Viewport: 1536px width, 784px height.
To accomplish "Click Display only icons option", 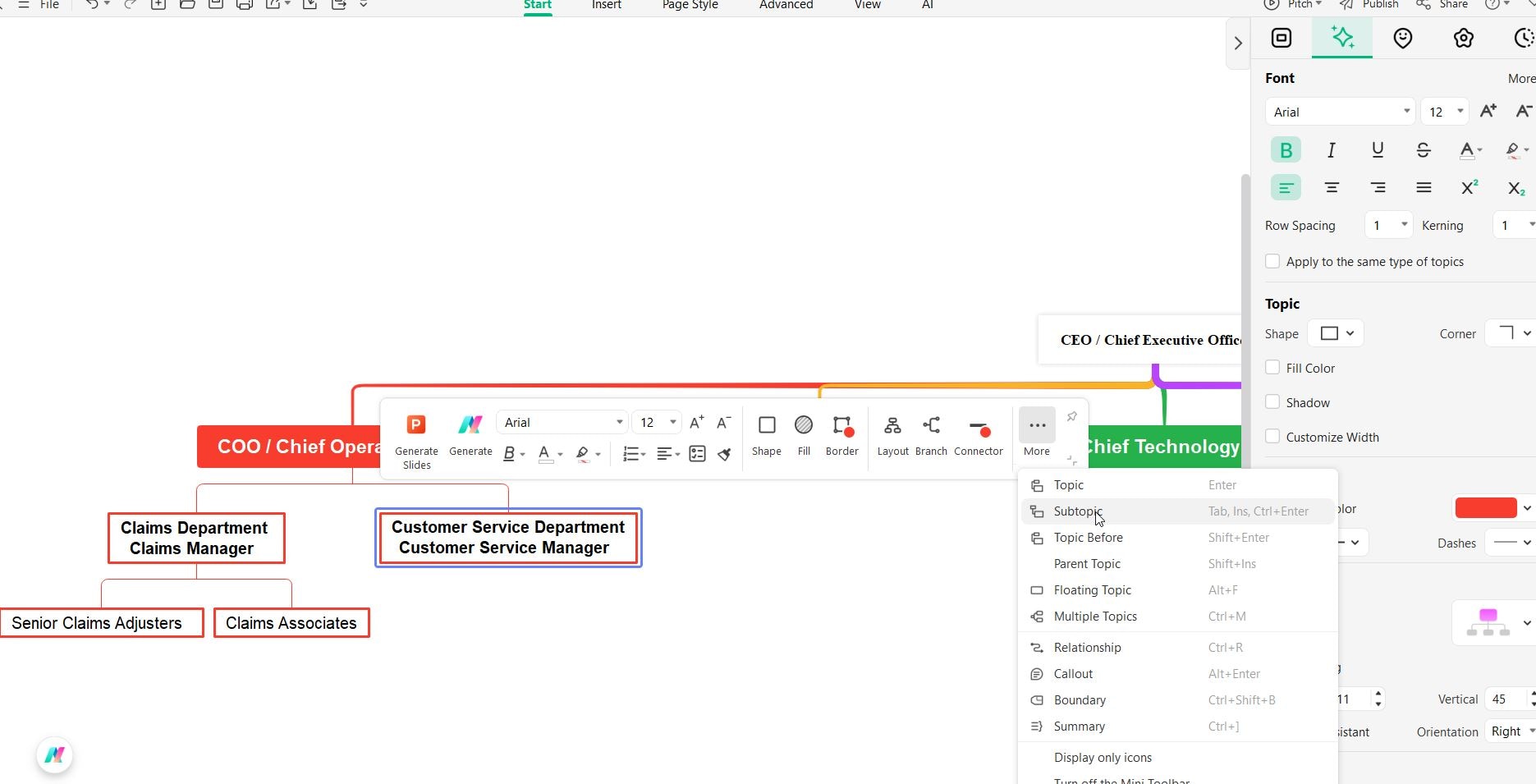I will coord(1177,758).
